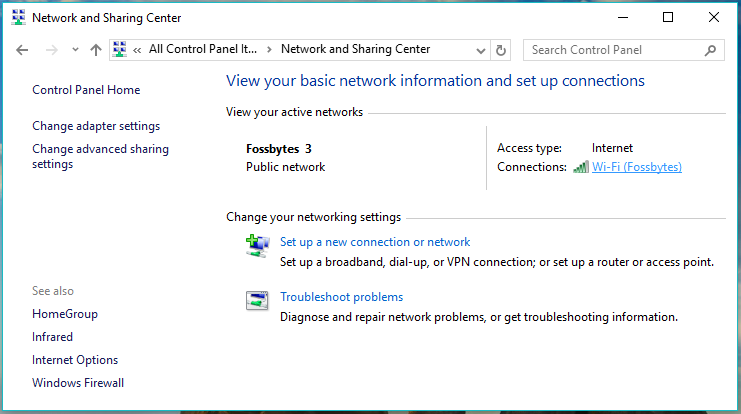
Task: Open the Wi-Fi (Fossbytes) connection link
Action: click(636, 167)
